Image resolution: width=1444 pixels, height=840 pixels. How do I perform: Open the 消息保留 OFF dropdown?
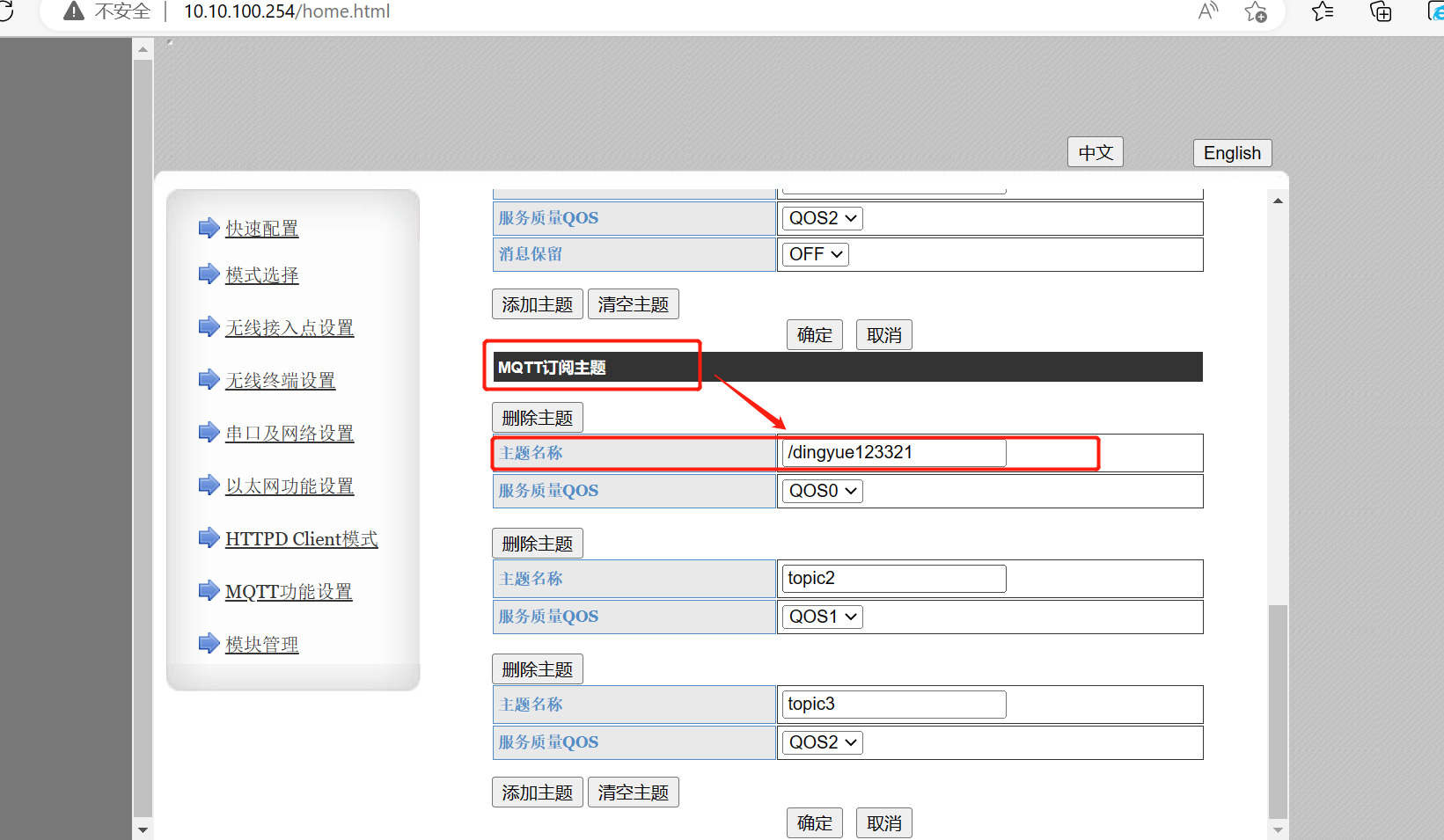(816, 254)
